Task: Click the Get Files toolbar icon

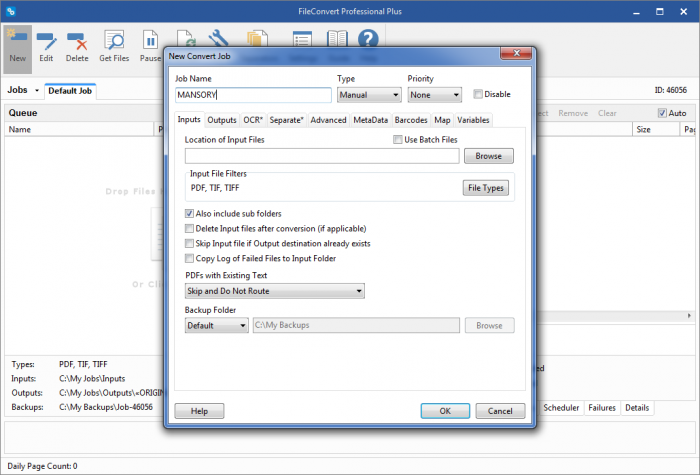Action: (x=114, y=47)
